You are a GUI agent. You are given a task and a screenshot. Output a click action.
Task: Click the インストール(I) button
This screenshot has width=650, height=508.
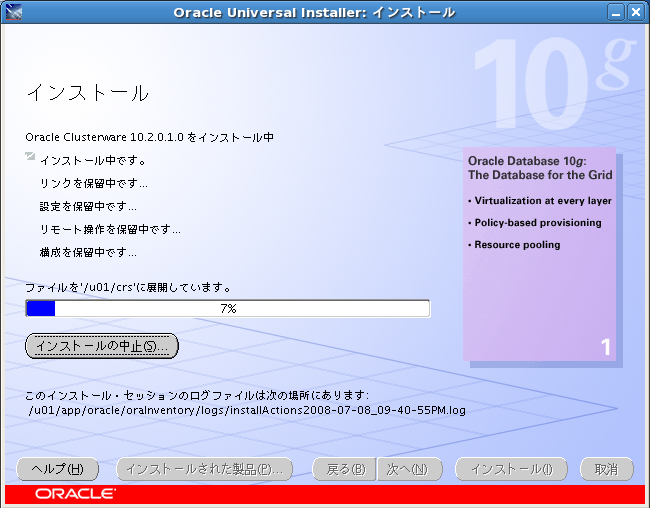point(511,469)
